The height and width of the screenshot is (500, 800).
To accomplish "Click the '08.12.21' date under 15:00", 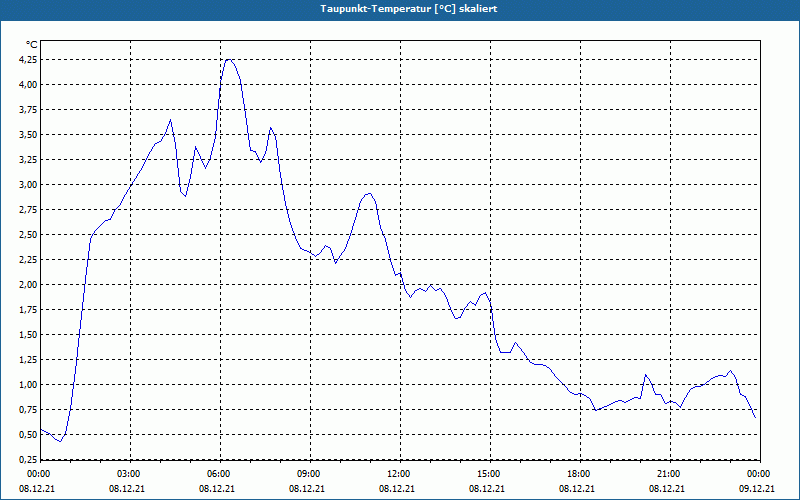I will 487,489.
